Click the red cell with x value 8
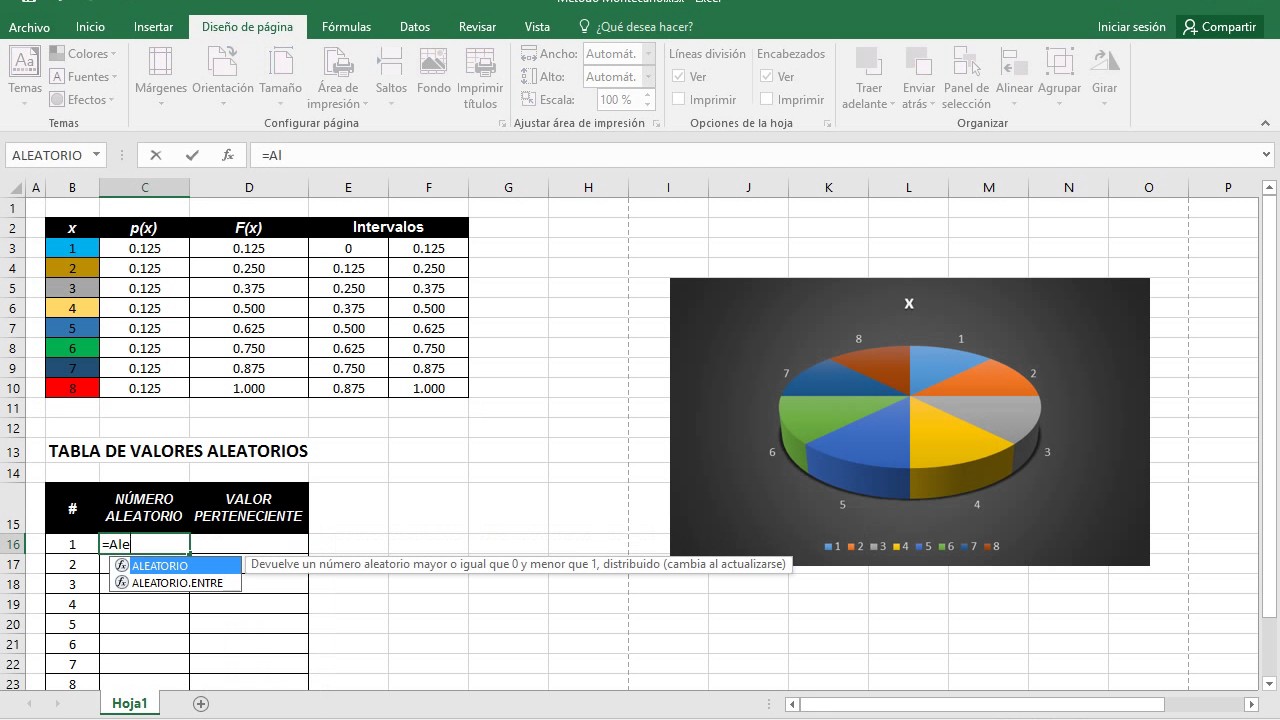This screenshot has height=720, width=1280. pos(72,388)
